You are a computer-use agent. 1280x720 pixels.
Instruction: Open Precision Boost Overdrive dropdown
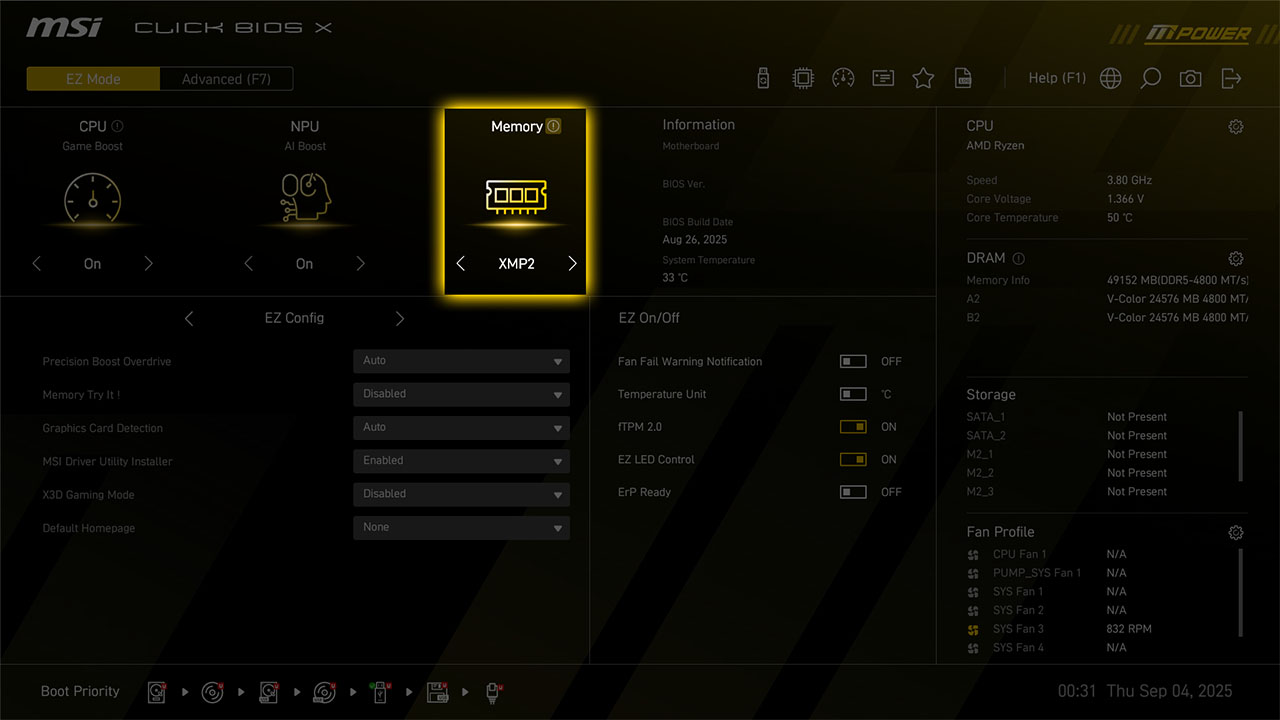(x=461, y=361)
